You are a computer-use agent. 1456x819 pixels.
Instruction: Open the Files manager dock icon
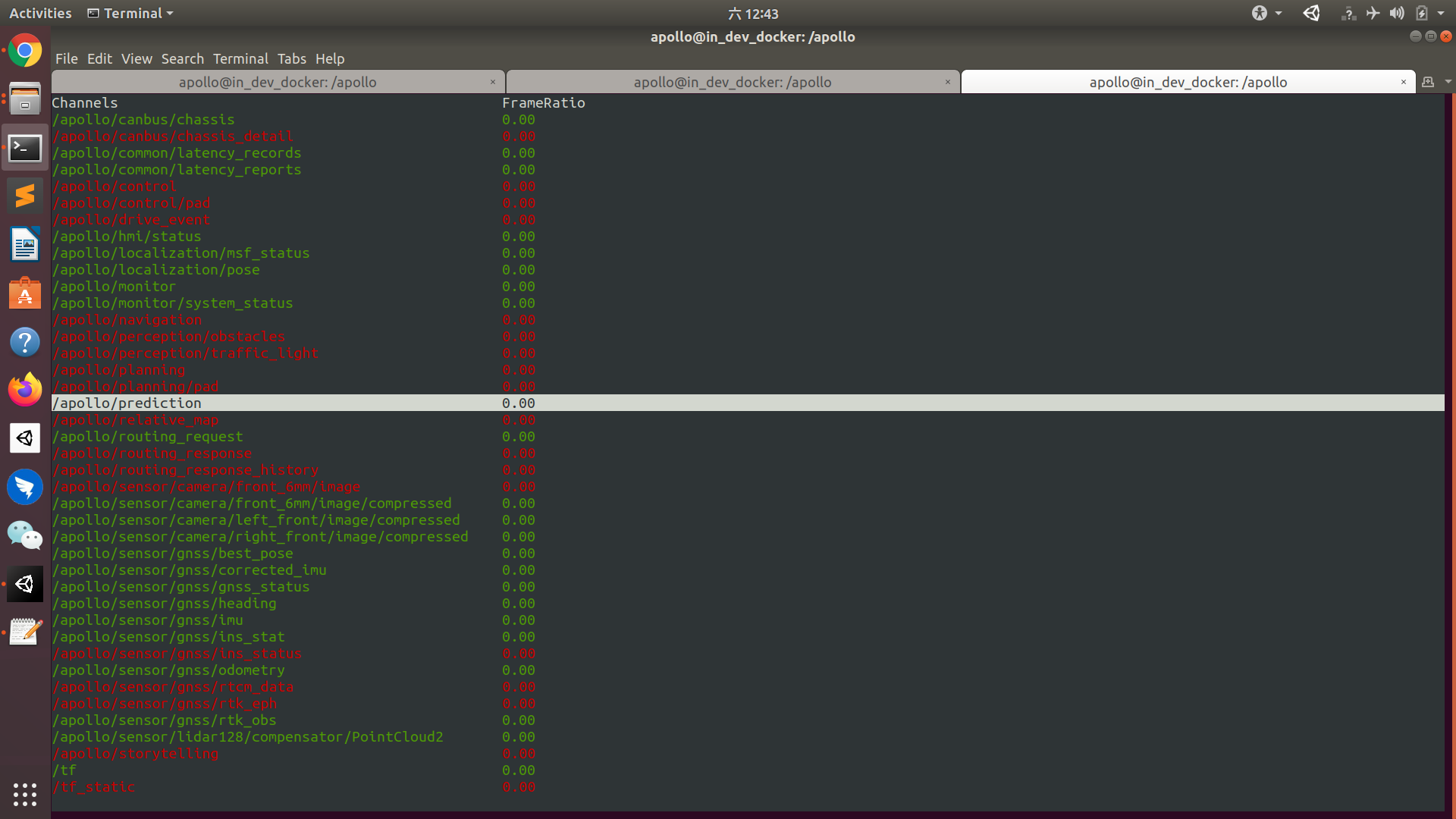coord(25,99)
